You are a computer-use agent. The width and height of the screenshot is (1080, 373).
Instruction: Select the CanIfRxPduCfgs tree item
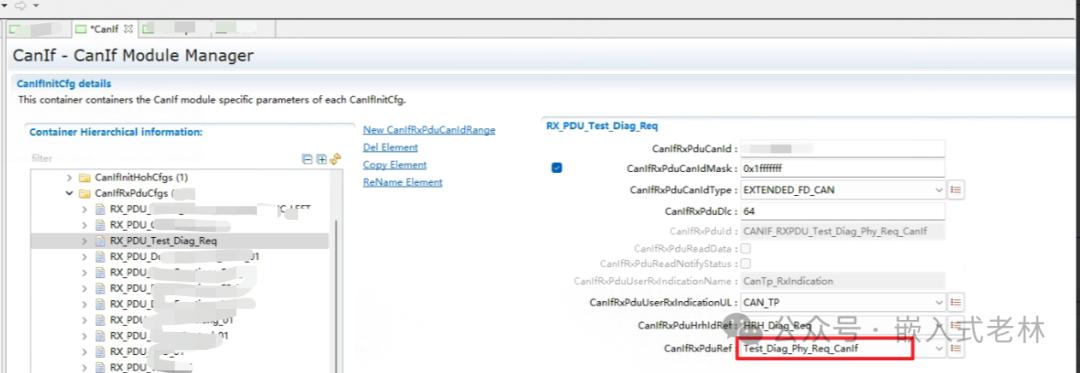tap(134, 193)
